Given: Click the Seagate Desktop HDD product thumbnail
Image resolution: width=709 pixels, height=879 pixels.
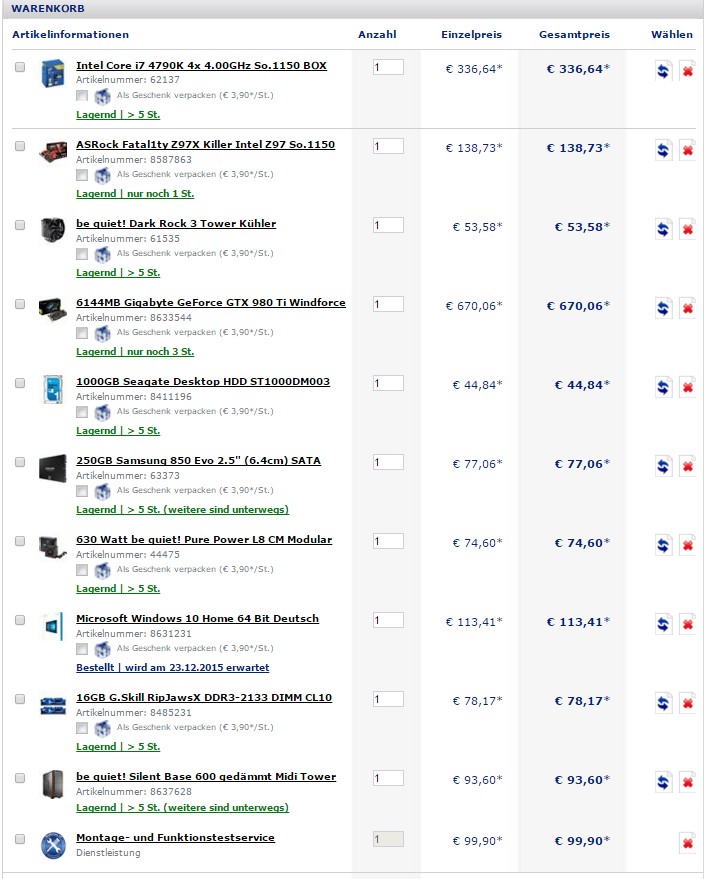Looking at the screenshot, I should [x=52, y=388].
